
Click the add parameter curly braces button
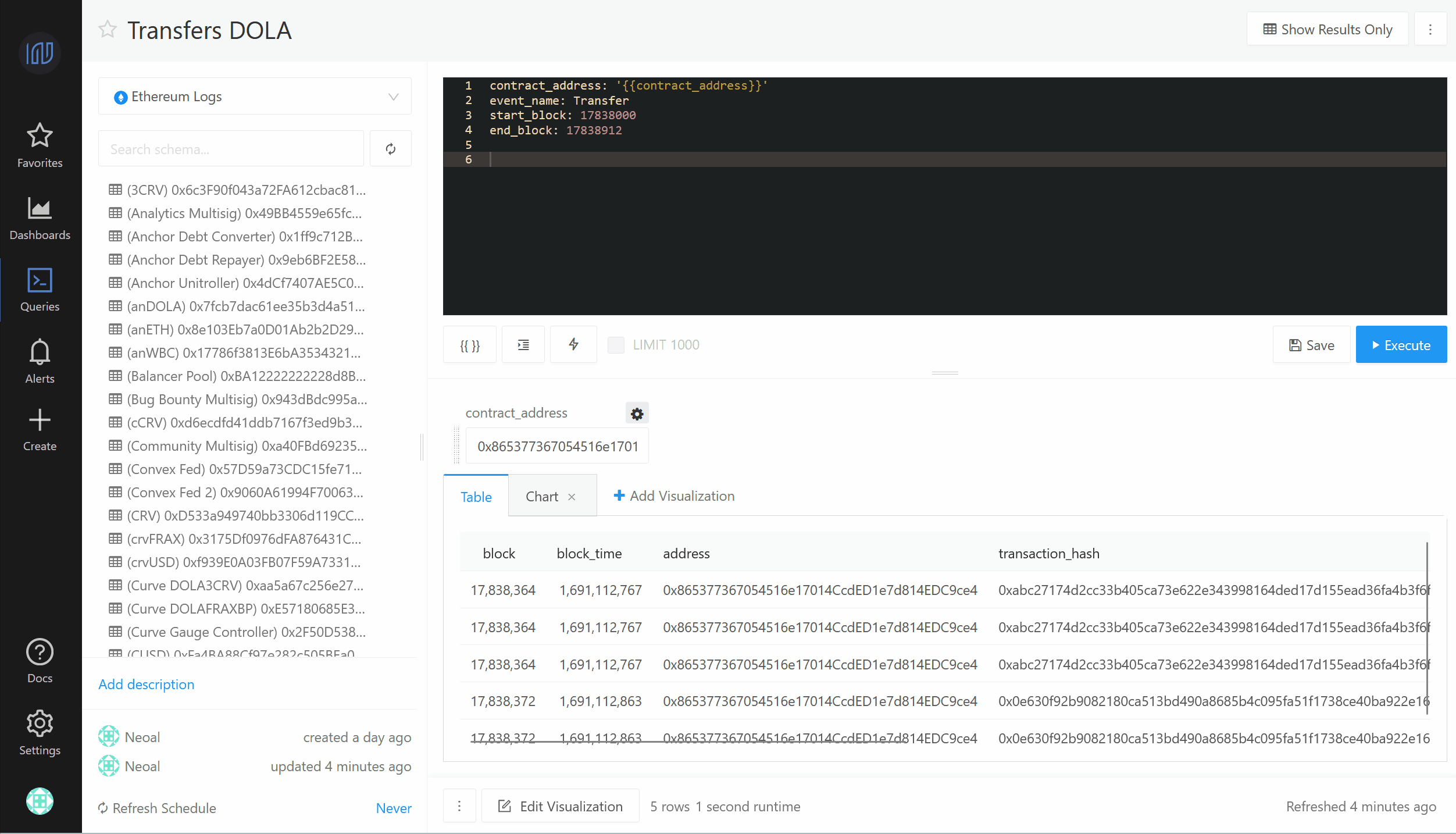click(470, 345)
